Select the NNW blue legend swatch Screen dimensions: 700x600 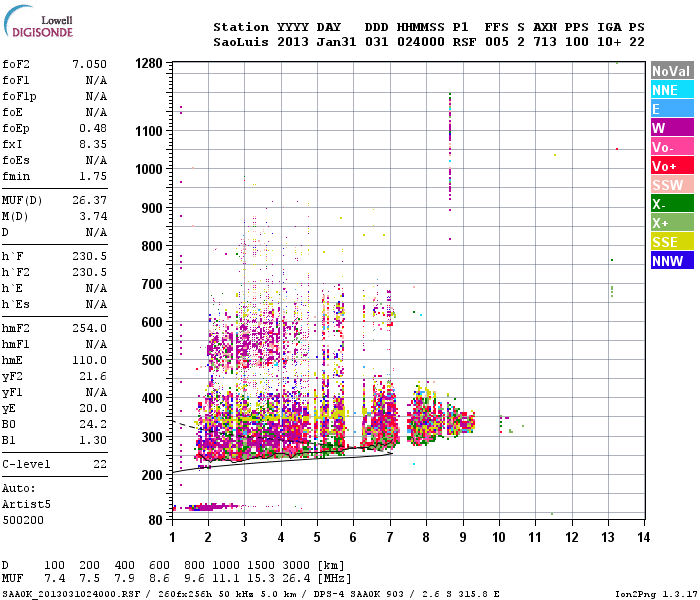(x=672, y=261)
